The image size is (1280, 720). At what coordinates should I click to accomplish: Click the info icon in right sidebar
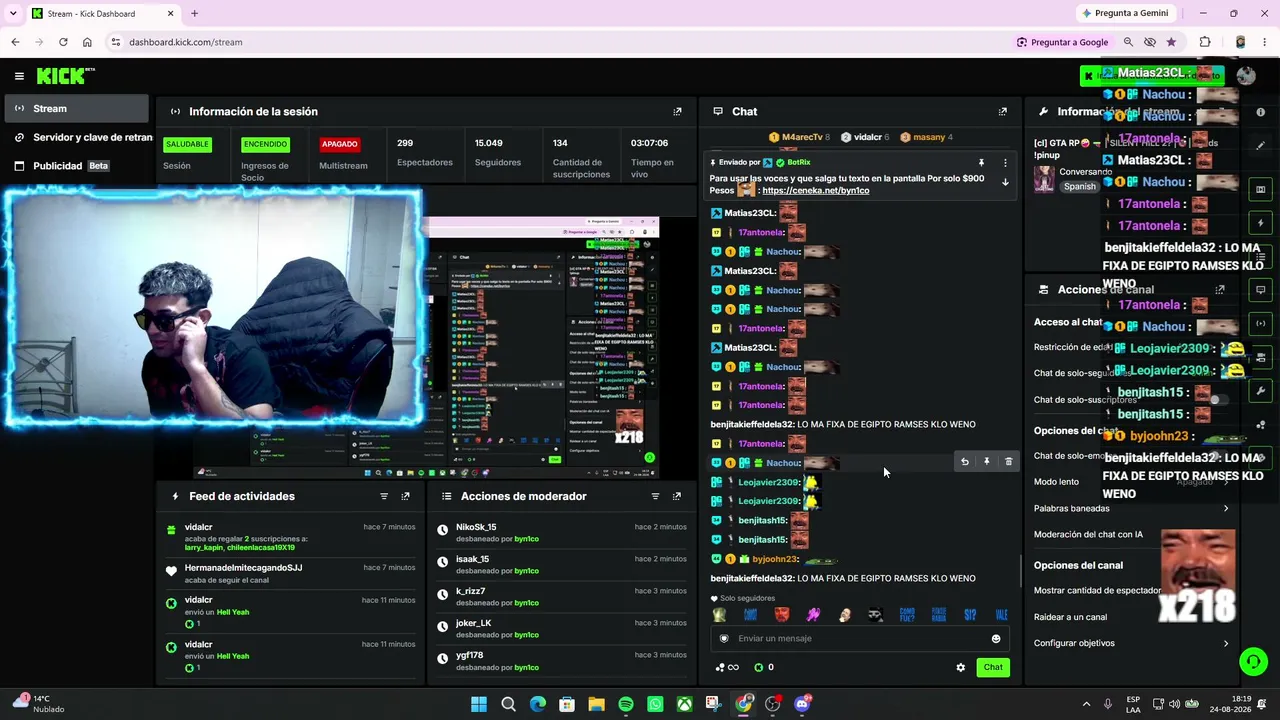(x=1260, y=112)
